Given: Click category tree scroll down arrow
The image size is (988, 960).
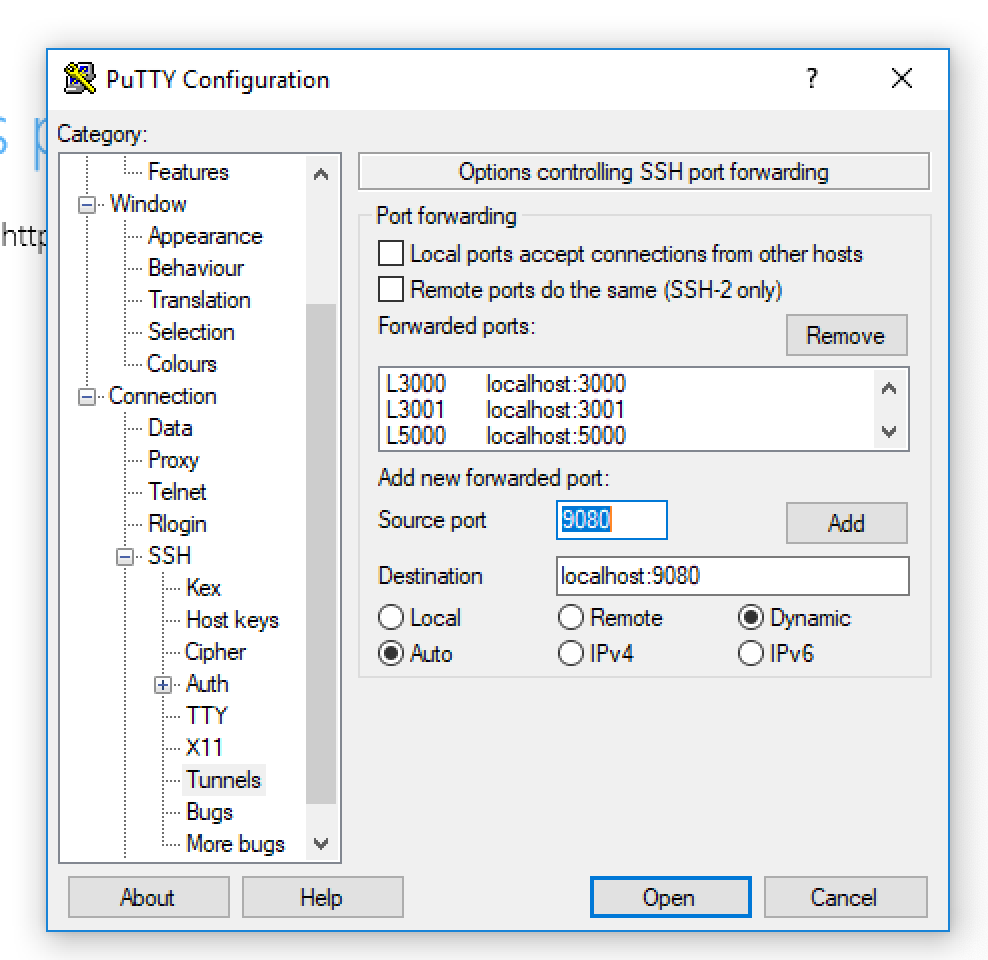Looking at the screenshot, I should pos(321,843).
